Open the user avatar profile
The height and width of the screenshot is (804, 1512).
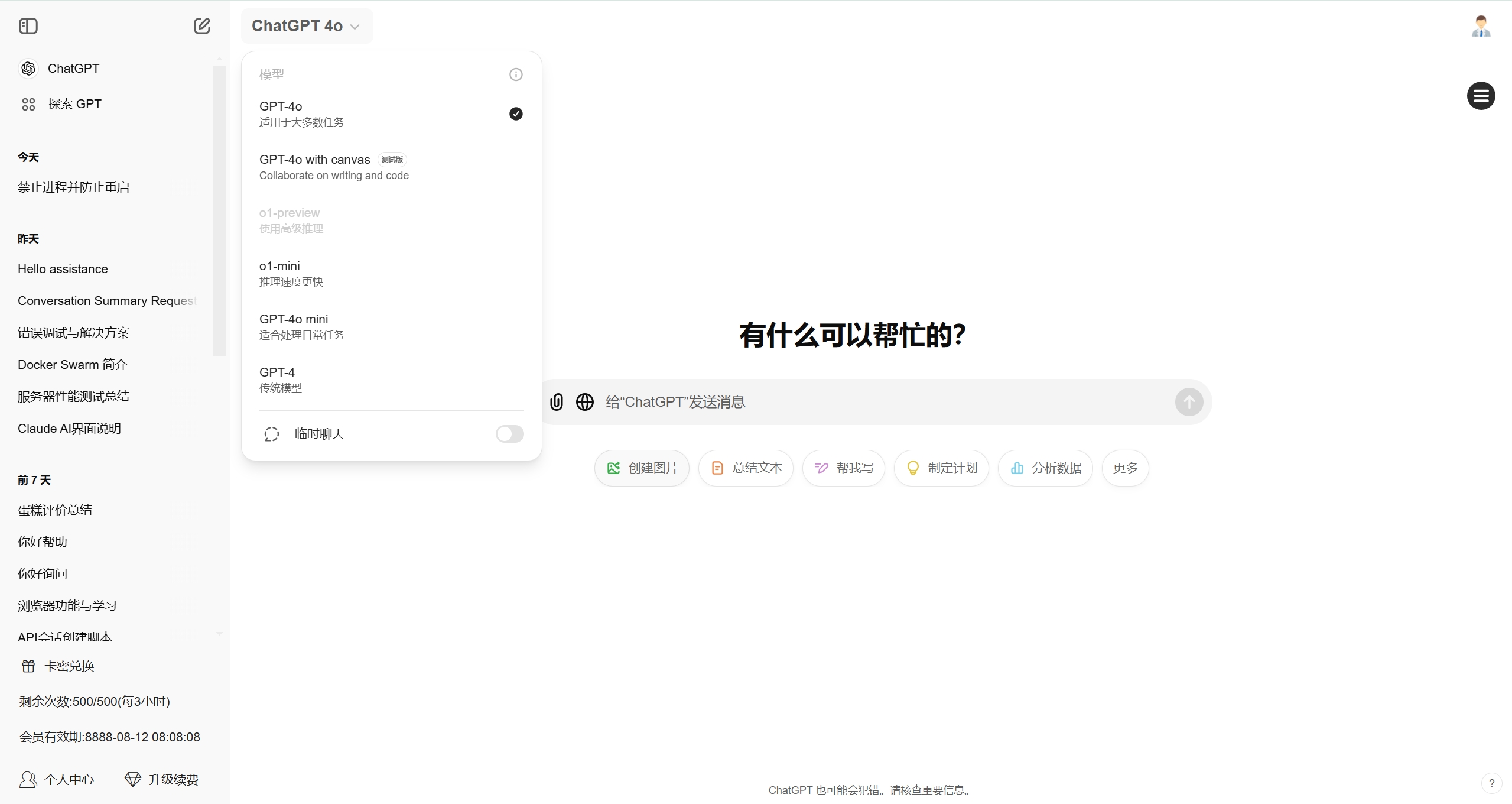point(1481,26)
